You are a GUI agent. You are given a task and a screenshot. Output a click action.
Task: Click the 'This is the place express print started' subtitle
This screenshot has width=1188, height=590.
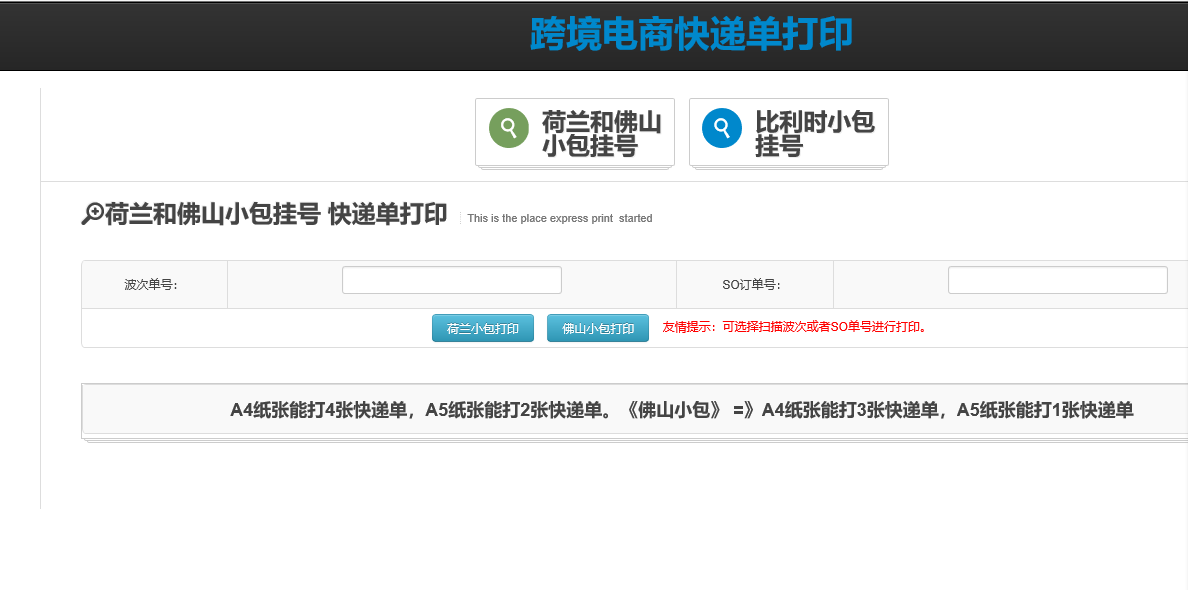[x=559, y=218]
